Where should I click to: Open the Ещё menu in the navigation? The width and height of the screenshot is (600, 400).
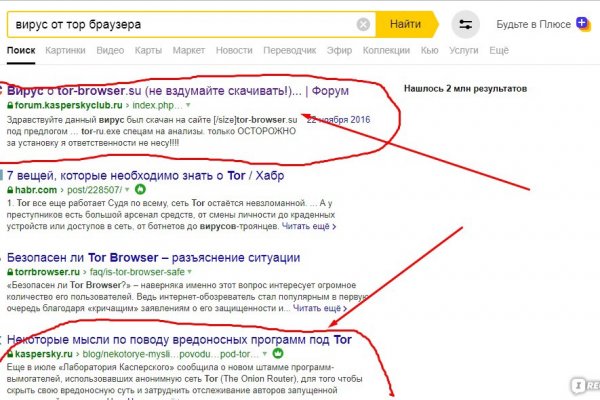coord(499,50)
